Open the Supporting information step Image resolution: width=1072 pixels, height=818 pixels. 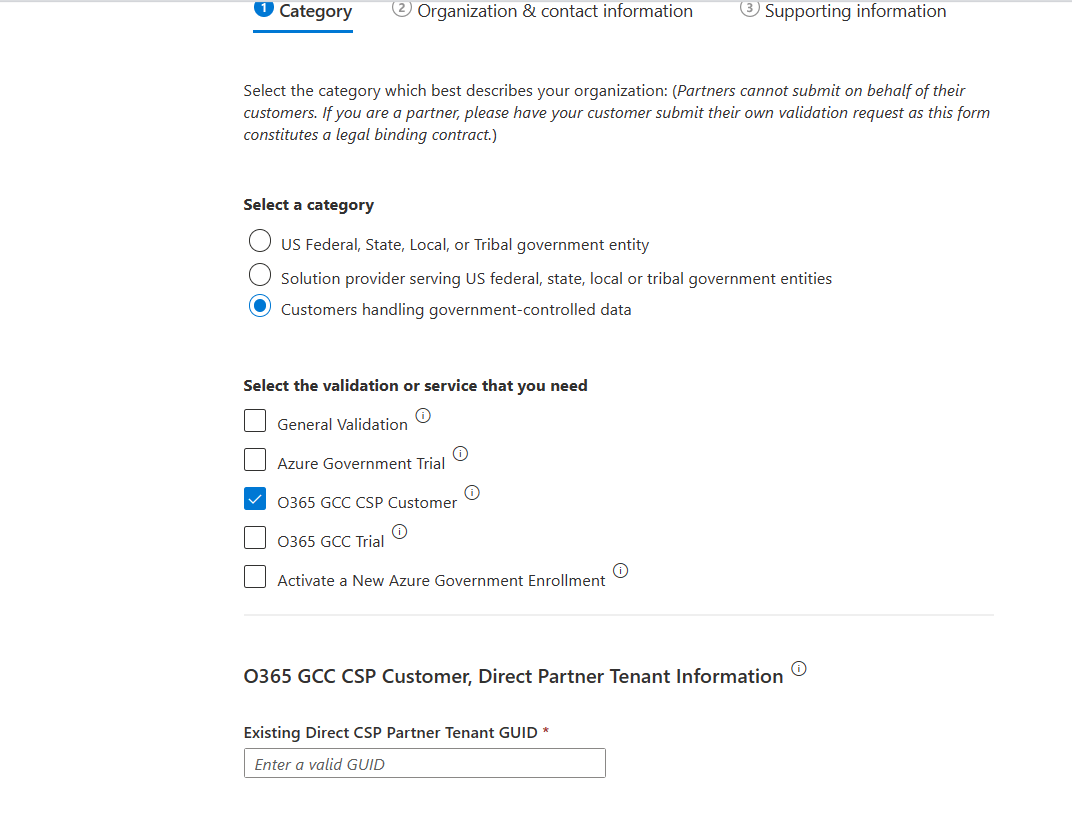(x=855, y=11)
